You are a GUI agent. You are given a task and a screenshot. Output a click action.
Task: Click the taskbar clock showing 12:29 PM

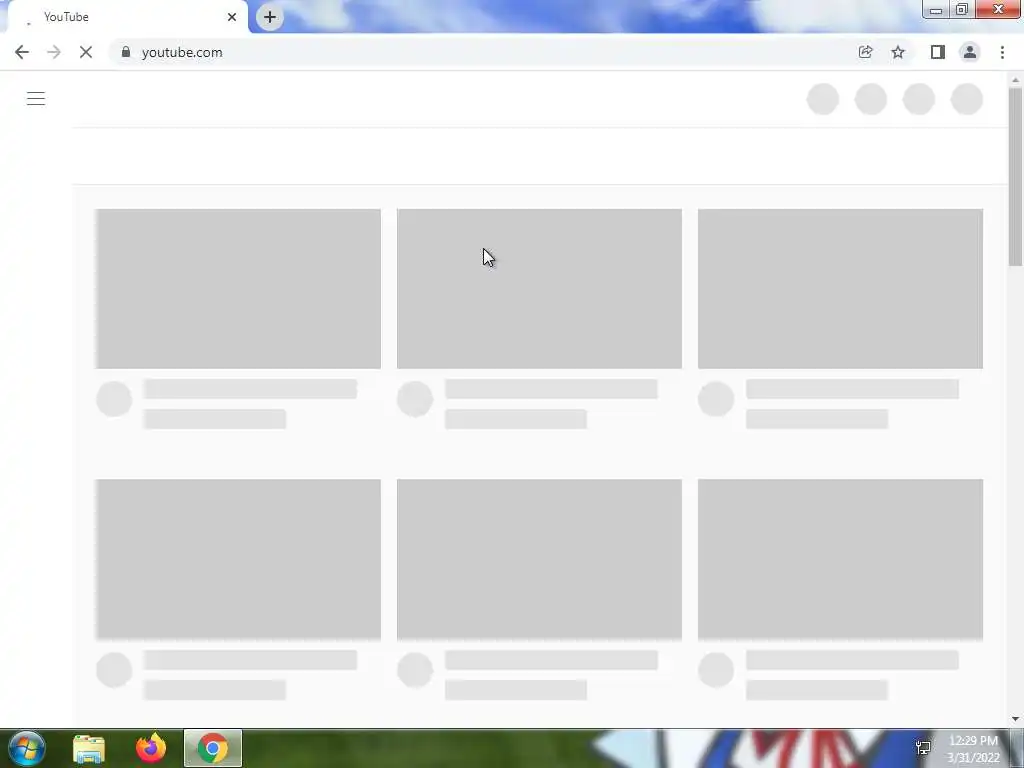click(973, 749)
